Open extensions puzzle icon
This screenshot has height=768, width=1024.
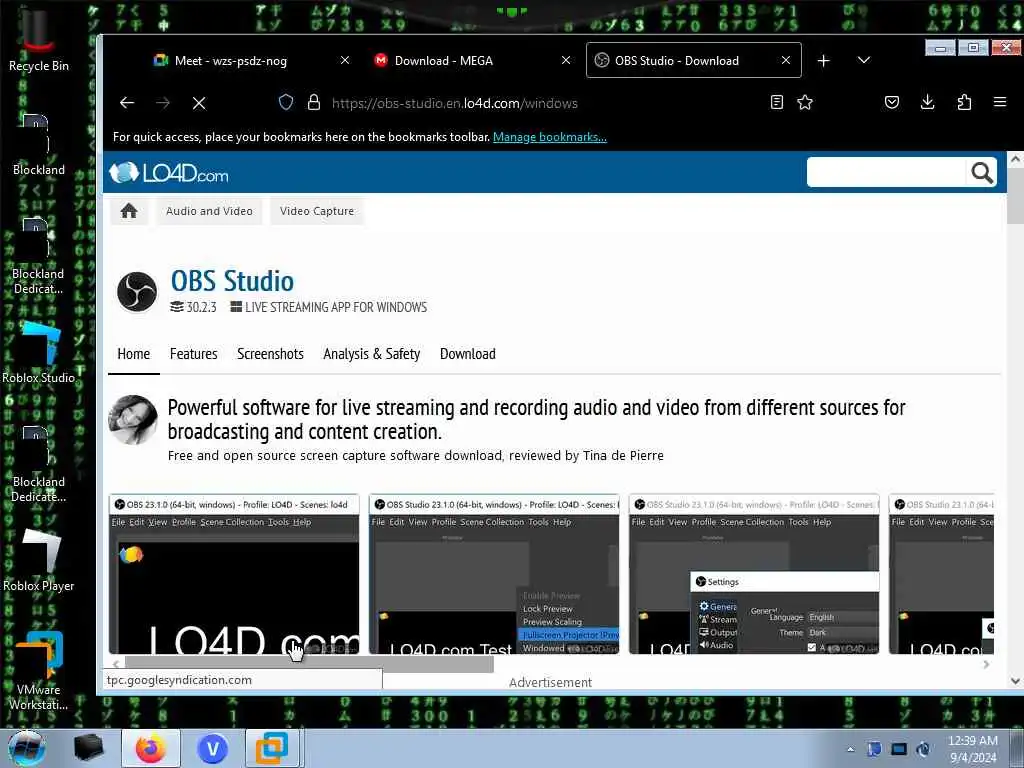pos(964,103)
